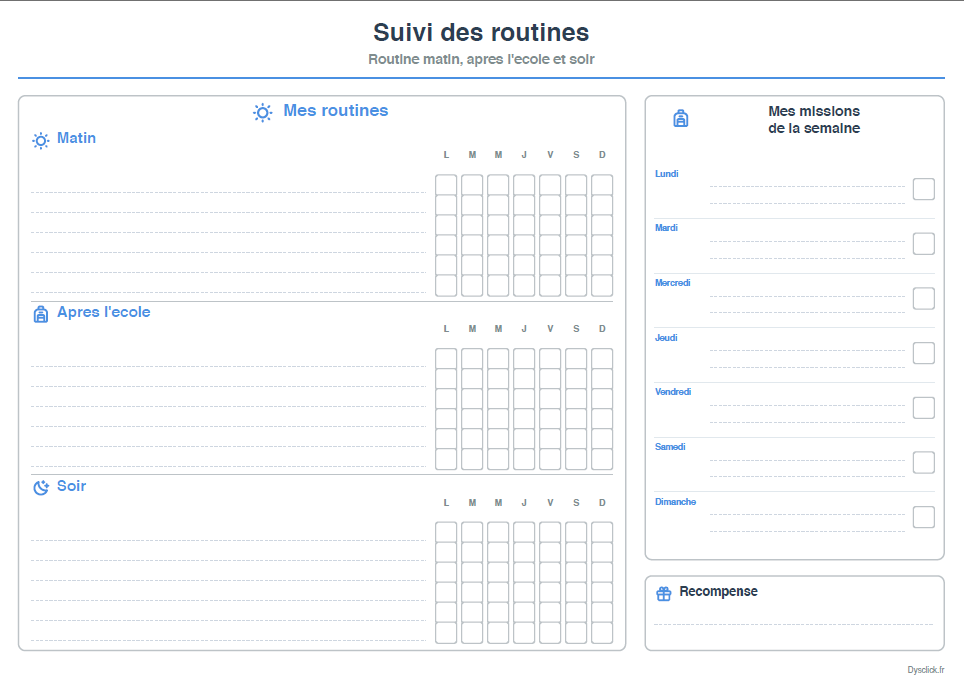Tick the Jeudi mission checkbox

click(923, 353)
